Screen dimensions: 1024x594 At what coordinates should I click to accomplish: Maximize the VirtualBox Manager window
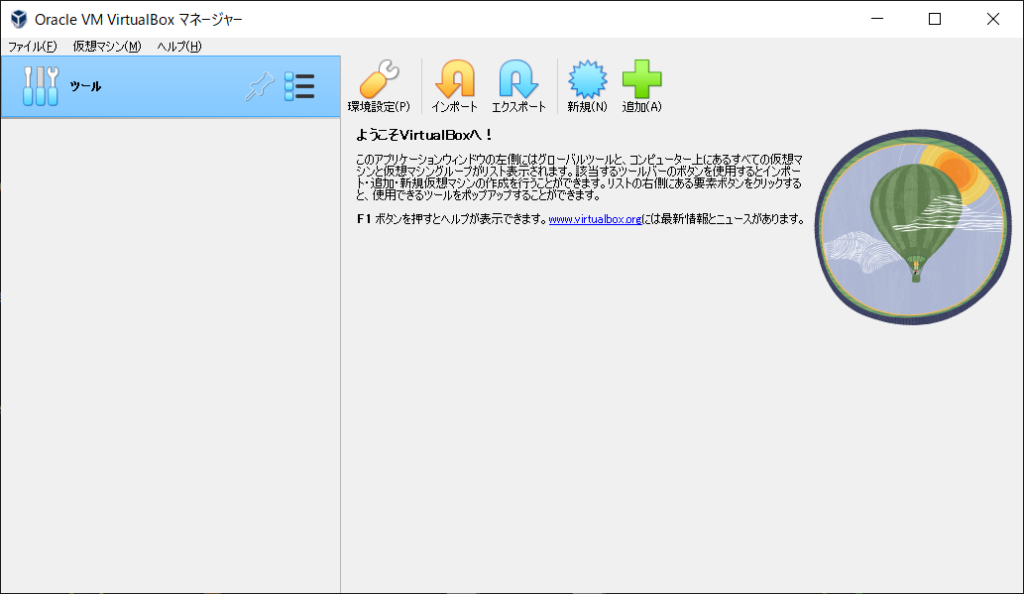coord(935,19)
